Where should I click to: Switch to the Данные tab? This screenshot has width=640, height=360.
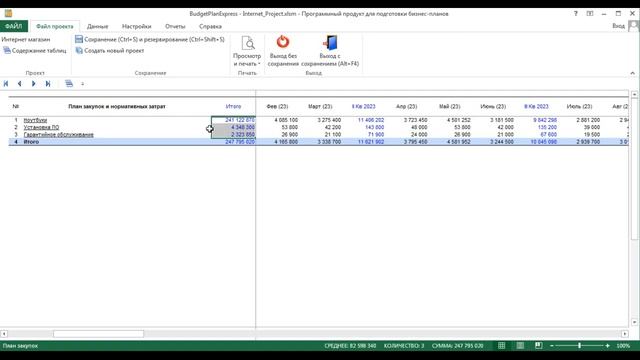click(98, 26)
